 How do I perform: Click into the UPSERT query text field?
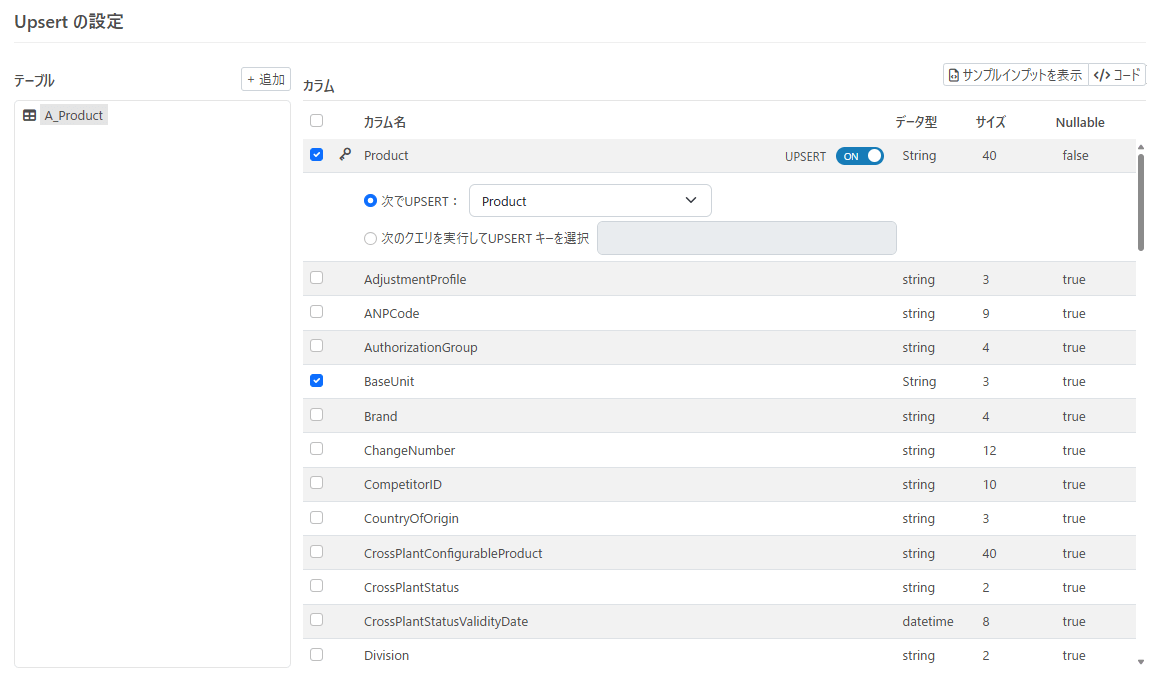click(747, 238)
